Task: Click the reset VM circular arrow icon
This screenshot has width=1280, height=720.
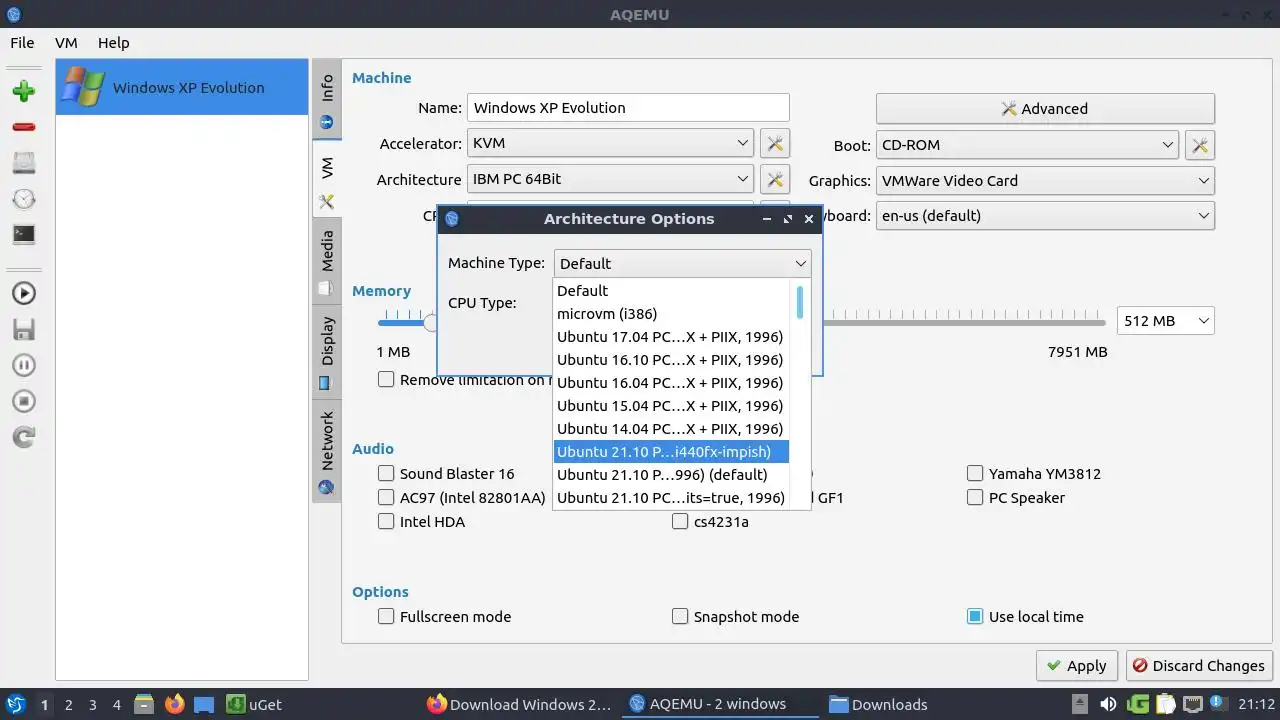Action: [24, 437]
